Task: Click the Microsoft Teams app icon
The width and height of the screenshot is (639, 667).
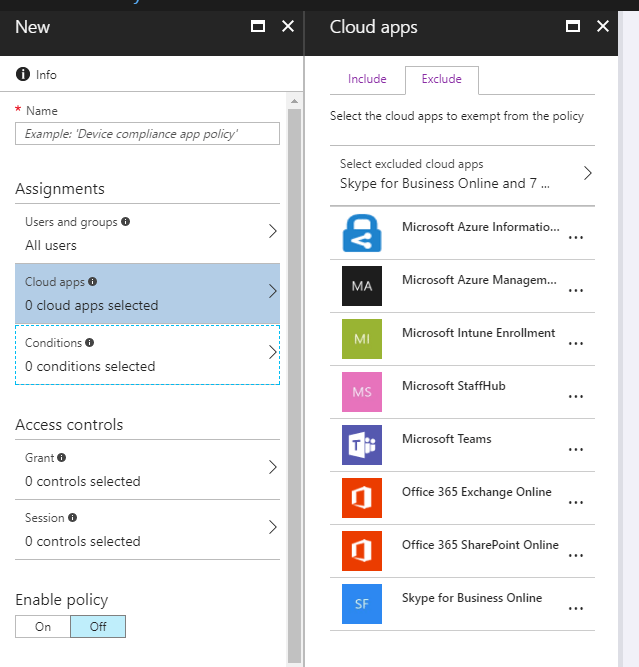Action: point(362,445)
